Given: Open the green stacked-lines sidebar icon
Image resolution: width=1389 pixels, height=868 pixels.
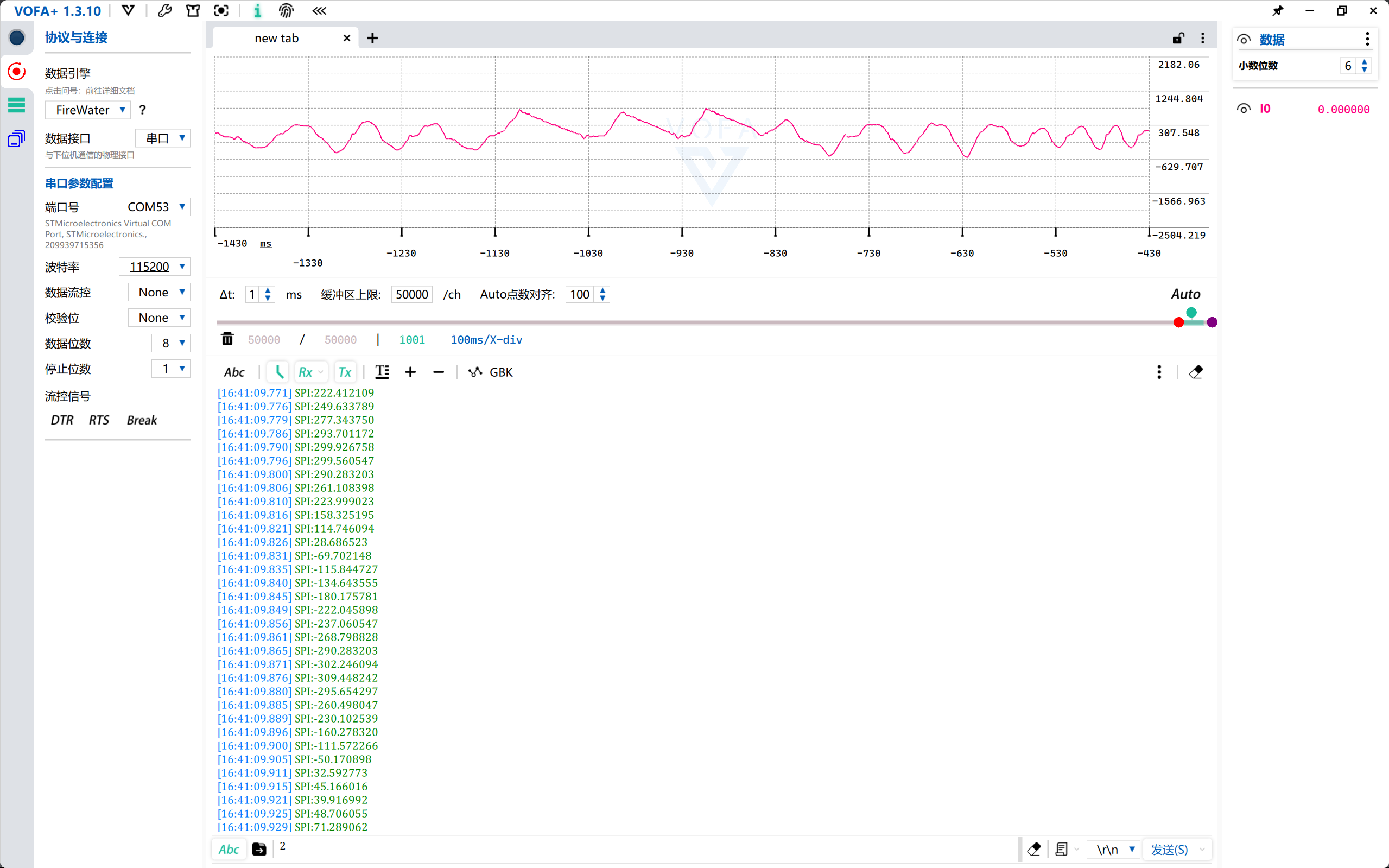Looking at the screenshot, I should coord(17,105).
